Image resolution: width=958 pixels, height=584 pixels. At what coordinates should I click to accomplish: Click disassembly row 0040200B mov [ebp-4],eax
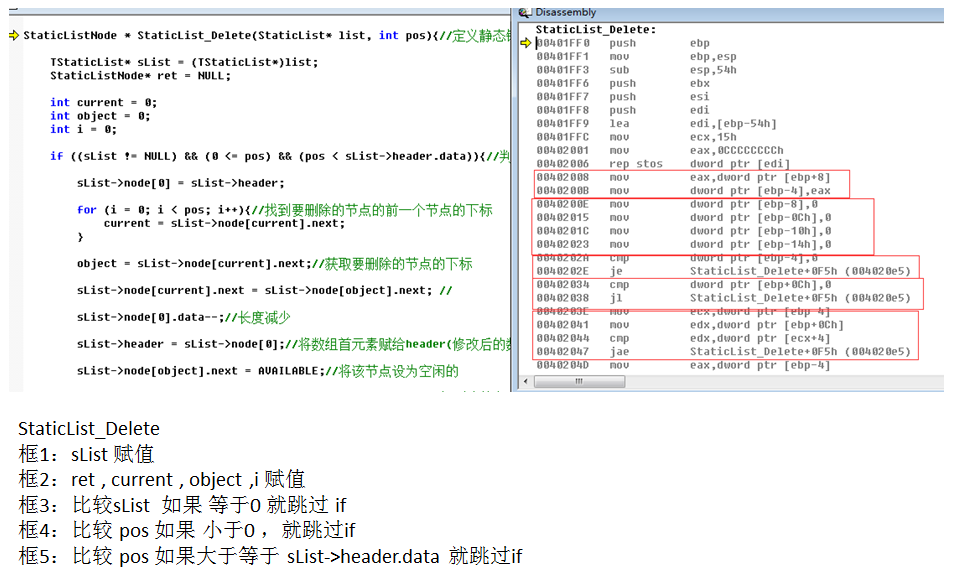pyautogui.click(x=684, y=191)
